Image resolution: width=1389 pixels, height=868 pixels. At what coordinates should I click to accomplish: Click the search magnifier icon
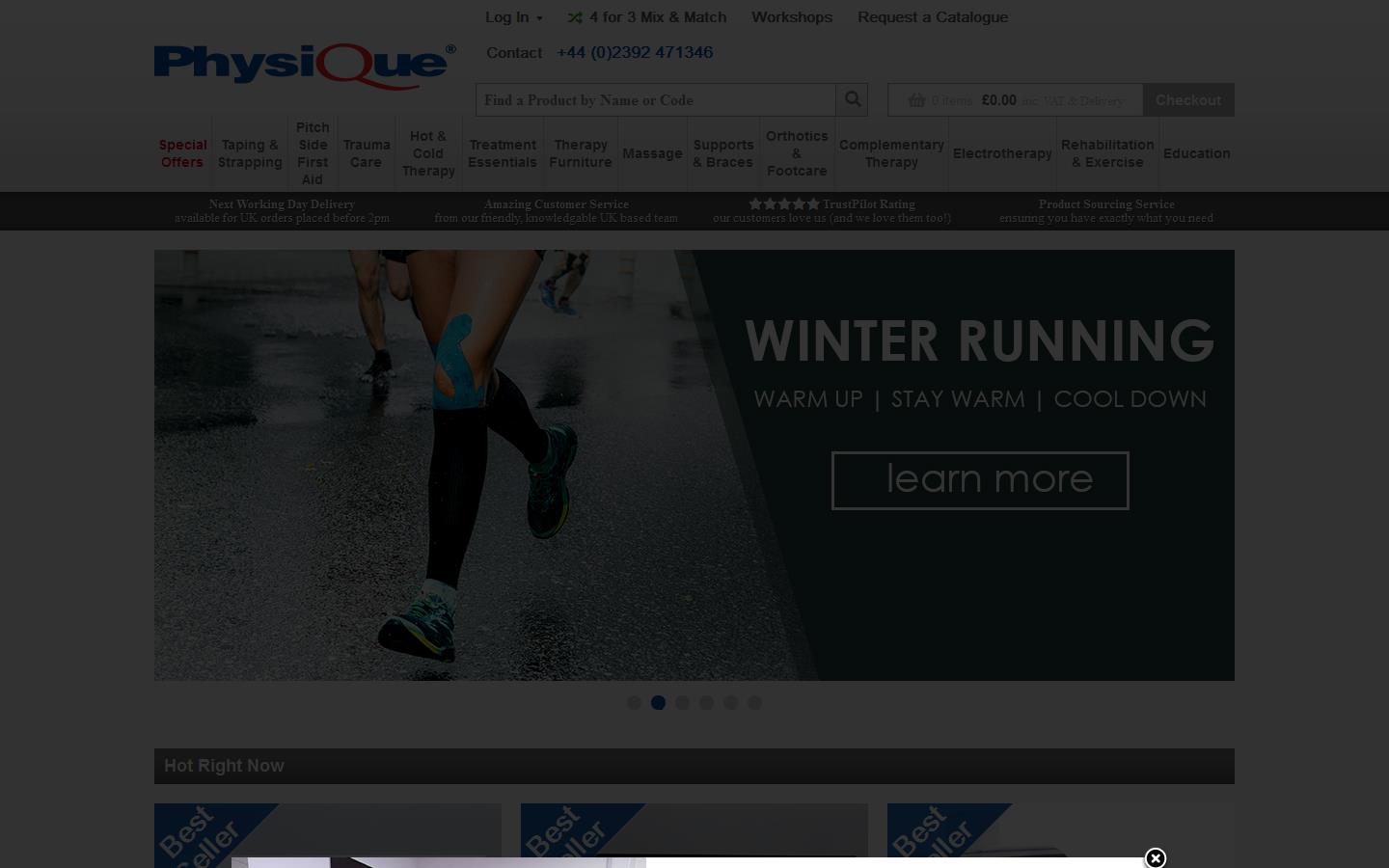[x=852, y=99]
